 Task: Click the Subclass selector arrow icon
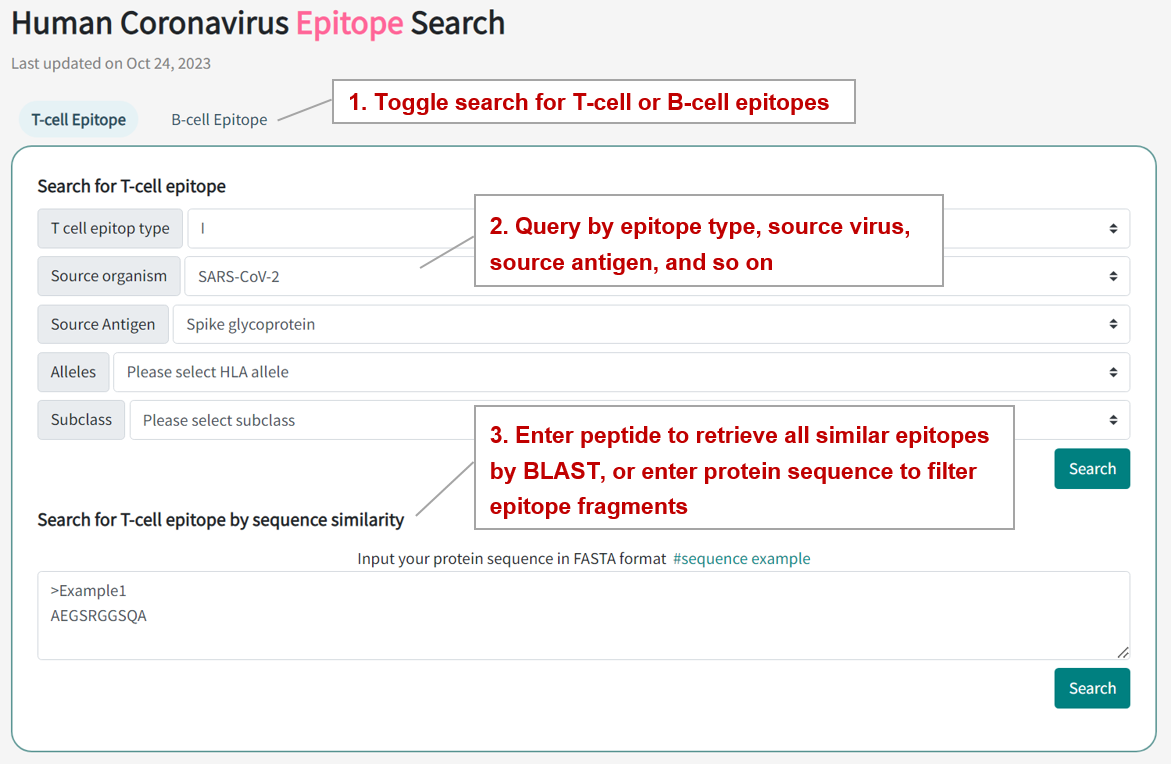(1113, 421)
